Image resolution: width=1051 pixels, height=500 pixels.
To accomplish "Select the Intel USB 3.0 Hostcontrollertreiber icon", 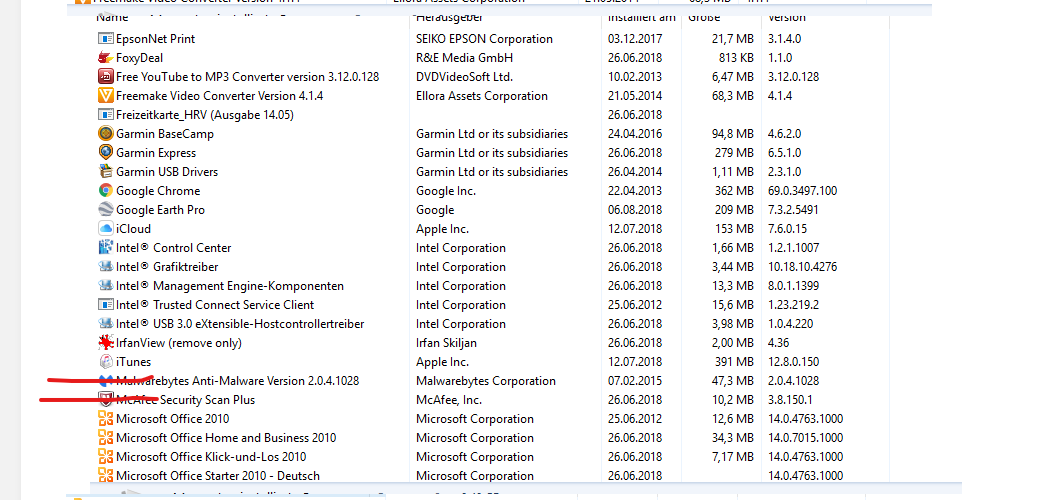I will pos(105,324).
